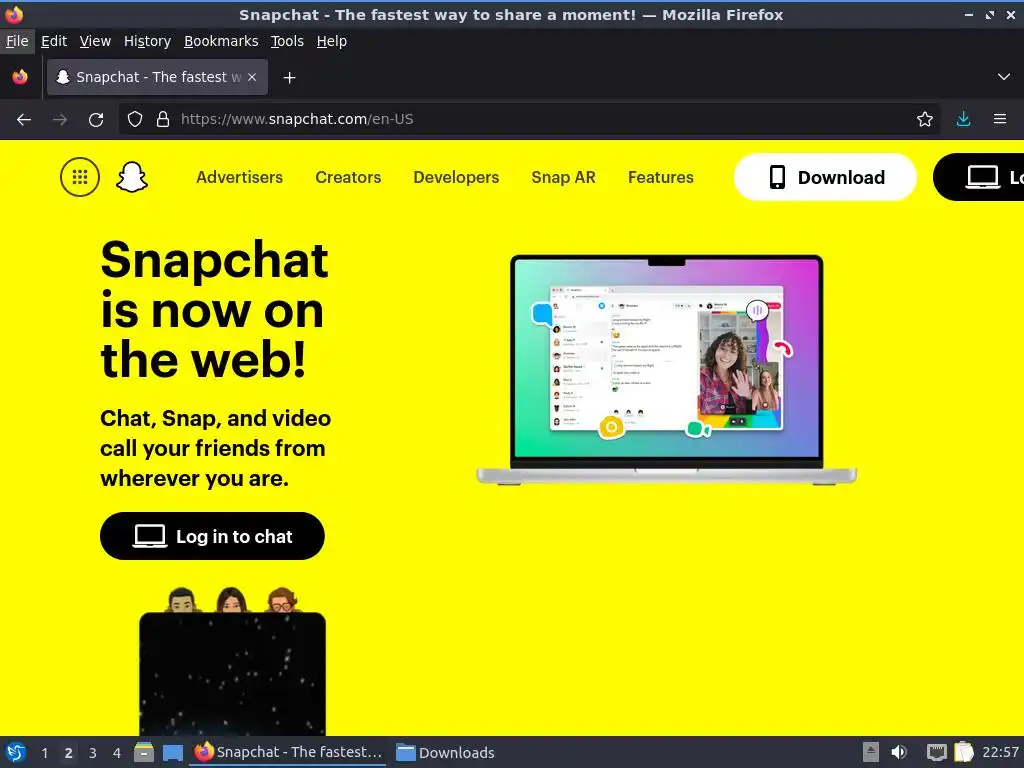Click the white Download button
1024x768 pixels.
[x=825, y=177]
